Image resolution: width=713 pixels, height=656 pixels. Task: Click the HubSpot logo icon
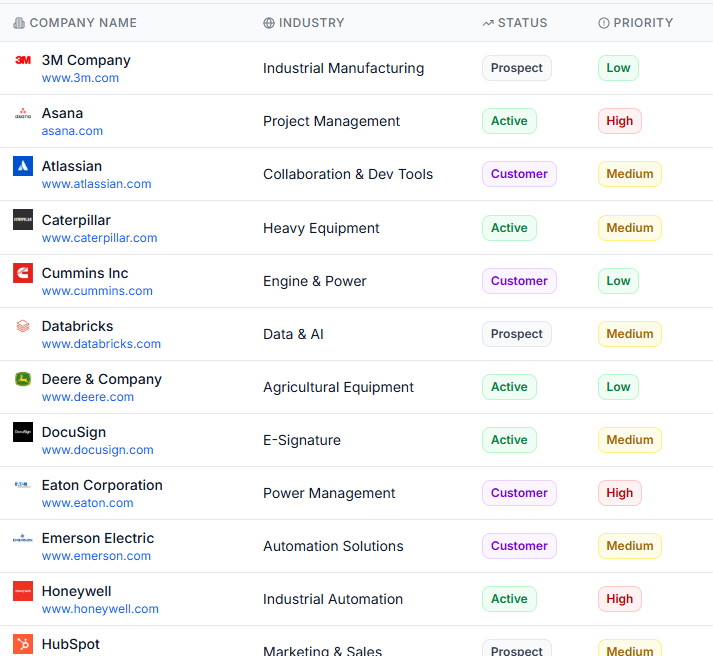point(23,644)
